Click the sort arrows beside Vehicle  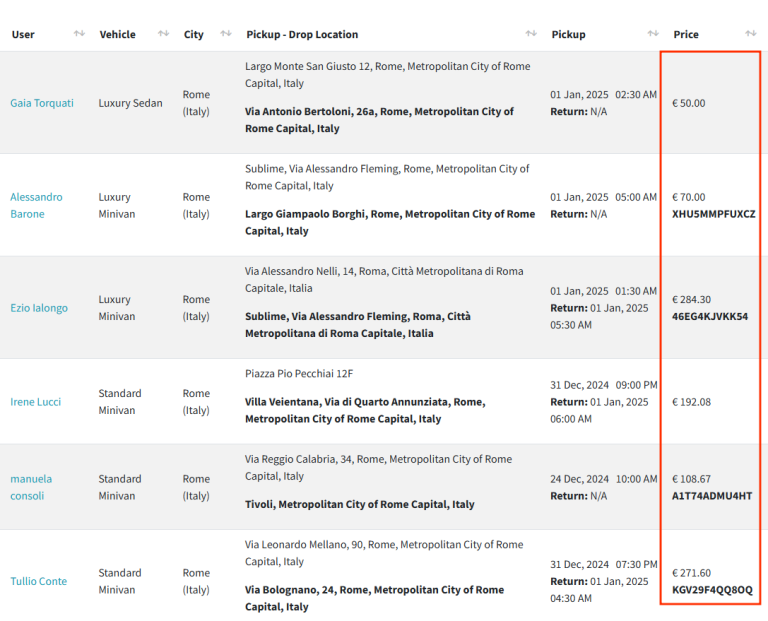pyautogui.click(x=163, y=34)
